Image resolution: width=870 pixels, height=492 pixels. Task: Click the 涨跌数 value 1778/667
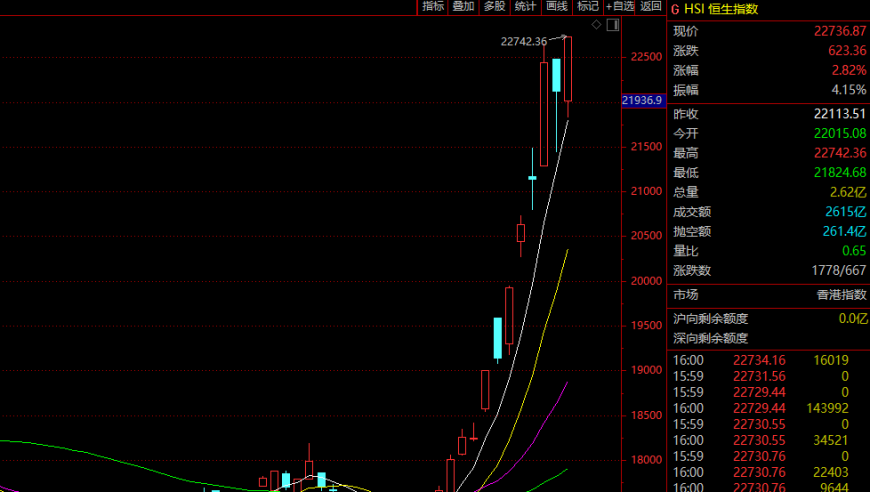839,271
